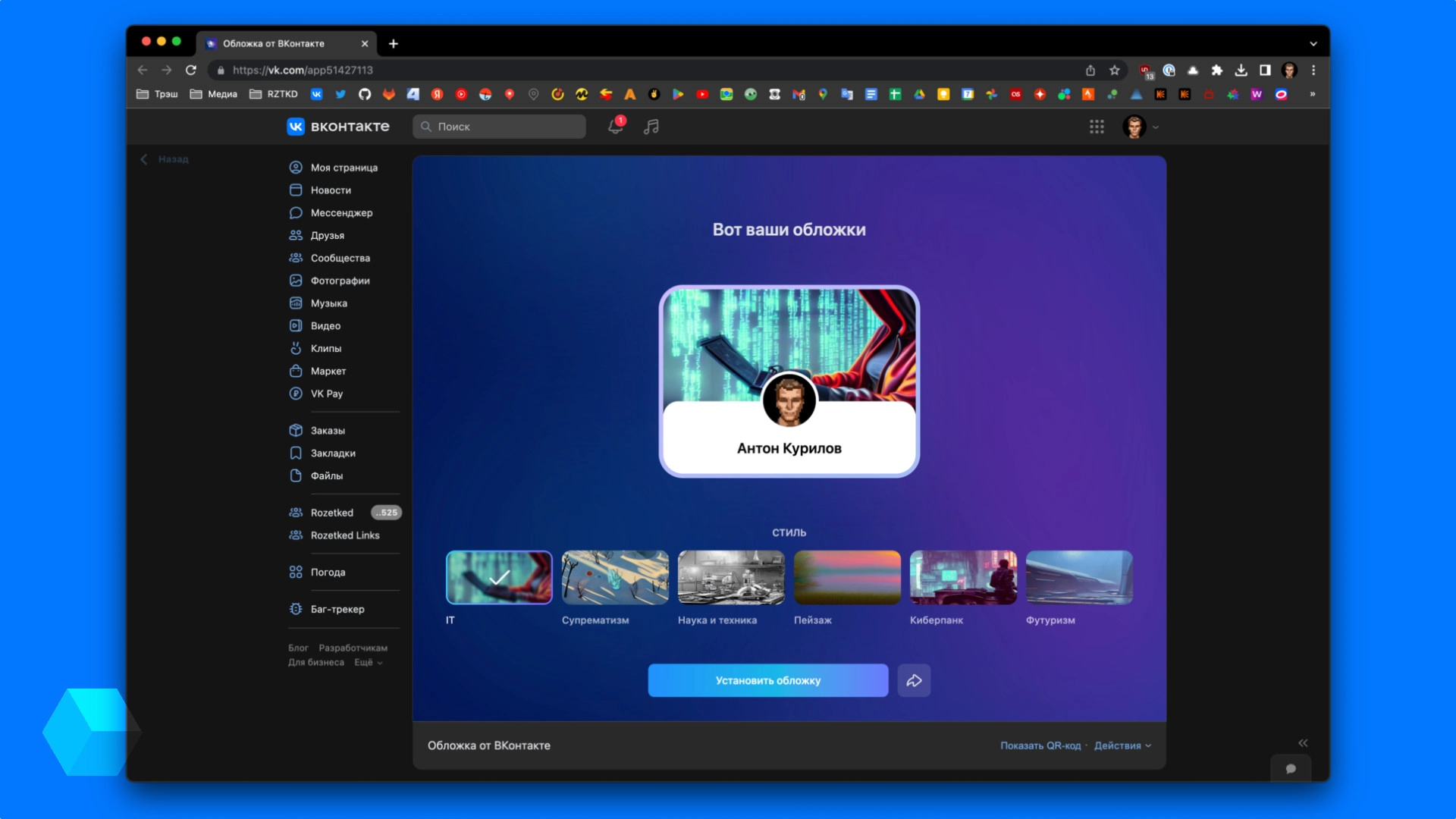This screenshot has width=1456, height=819.
Task: Bookmark page with the star icon
Action: (1114, 70)
